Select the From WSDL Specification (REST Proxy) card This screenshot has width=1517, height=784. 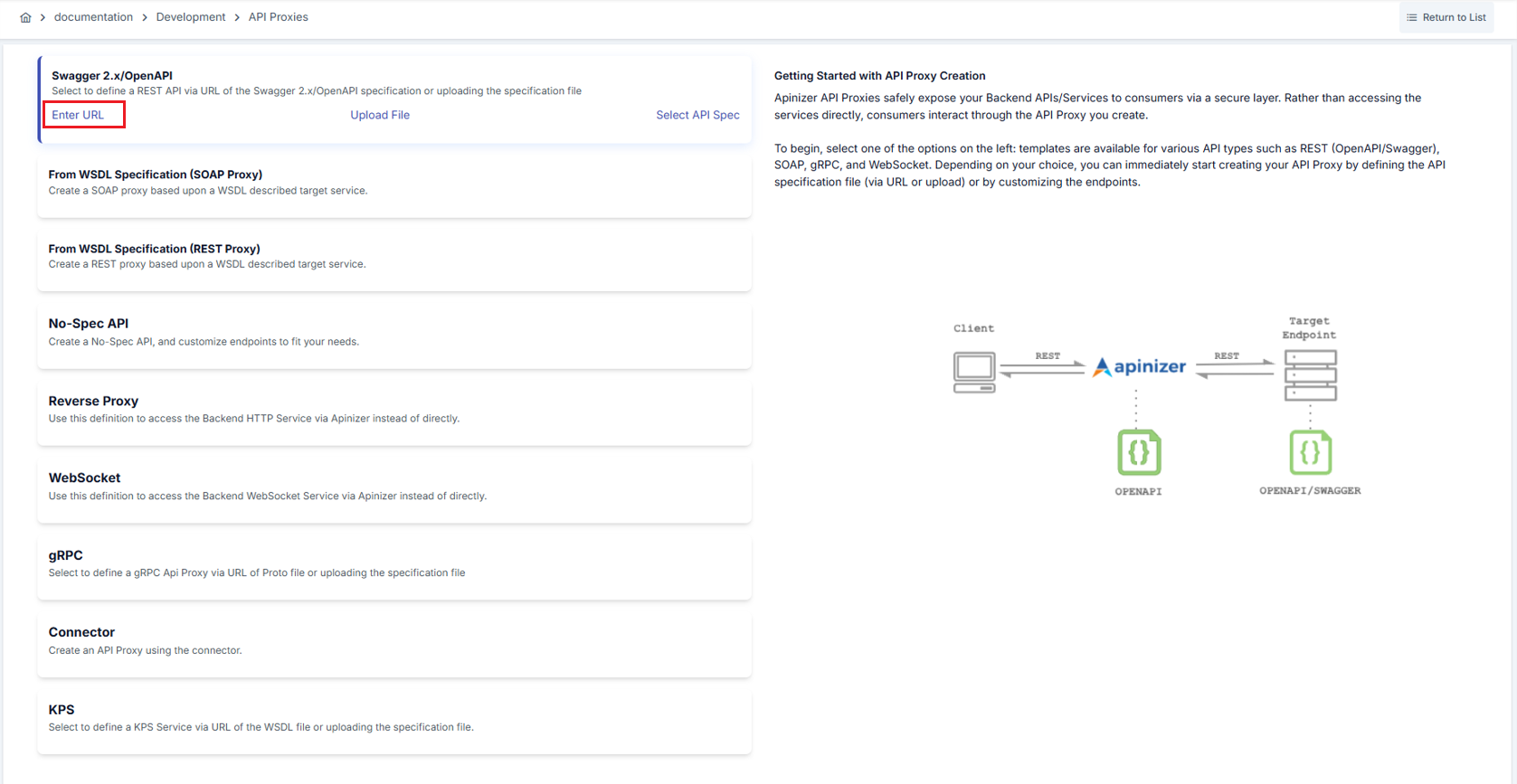pos(394,260)
